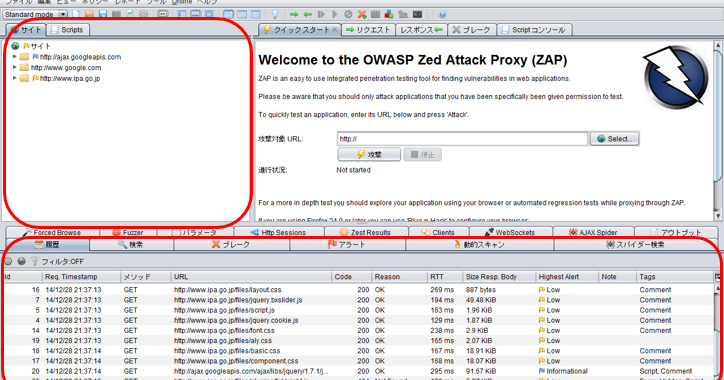Select the サイト root tree node

tap(36, 46)
